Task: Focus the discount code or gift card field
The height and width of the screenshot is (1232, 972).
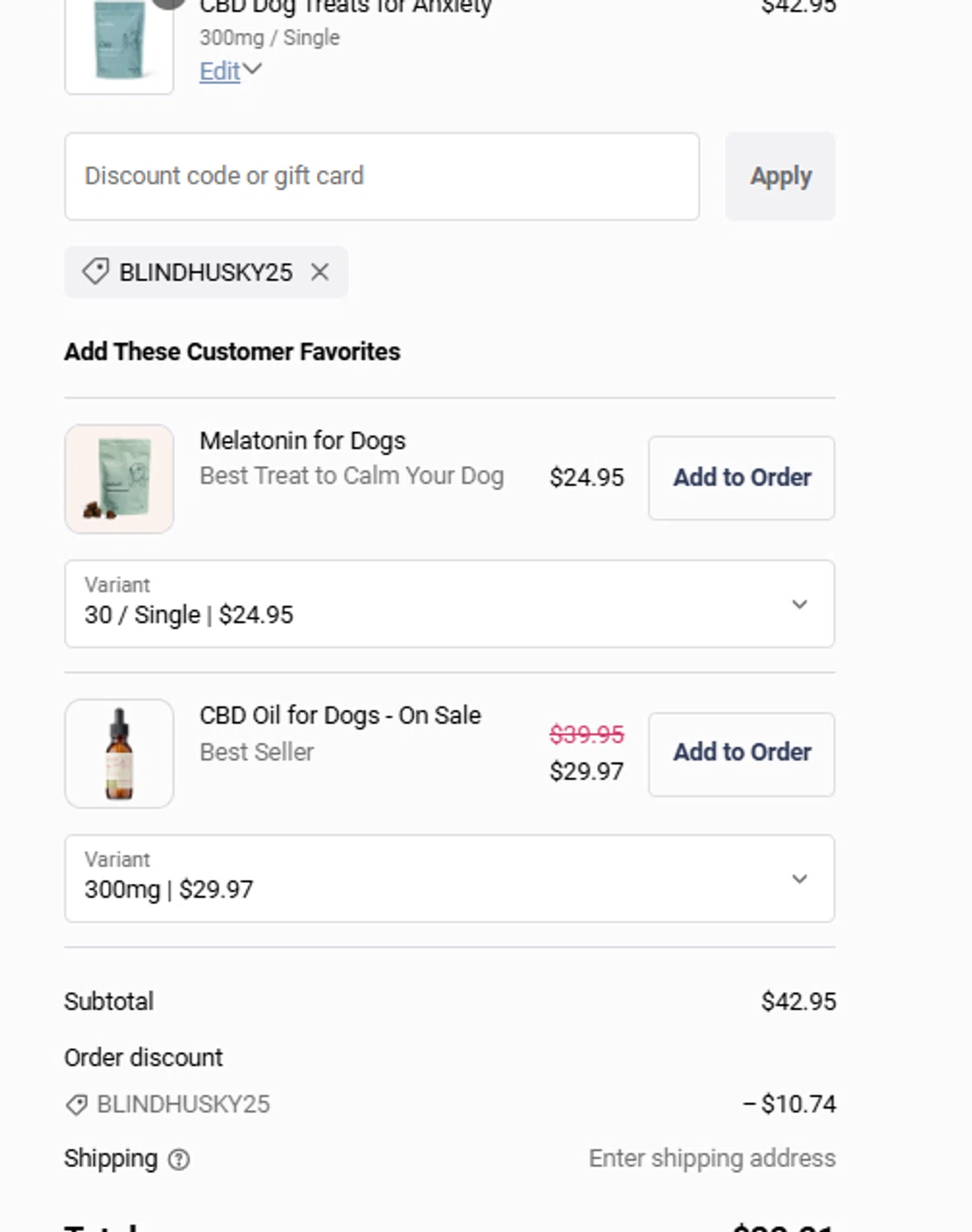Action: (x=382, y=176)
